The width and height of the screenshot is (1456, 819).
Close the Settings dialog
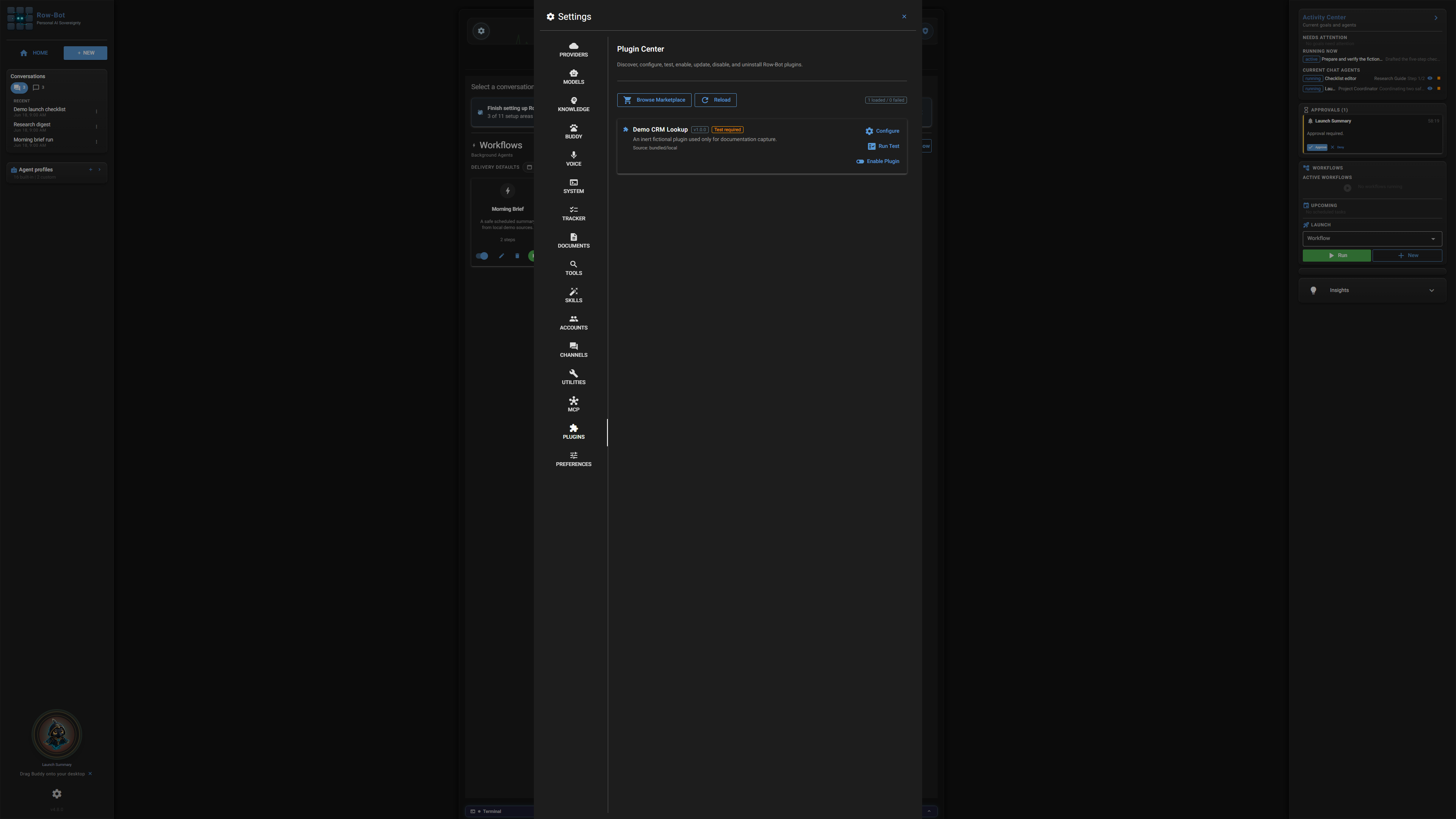tap(904, 16)
